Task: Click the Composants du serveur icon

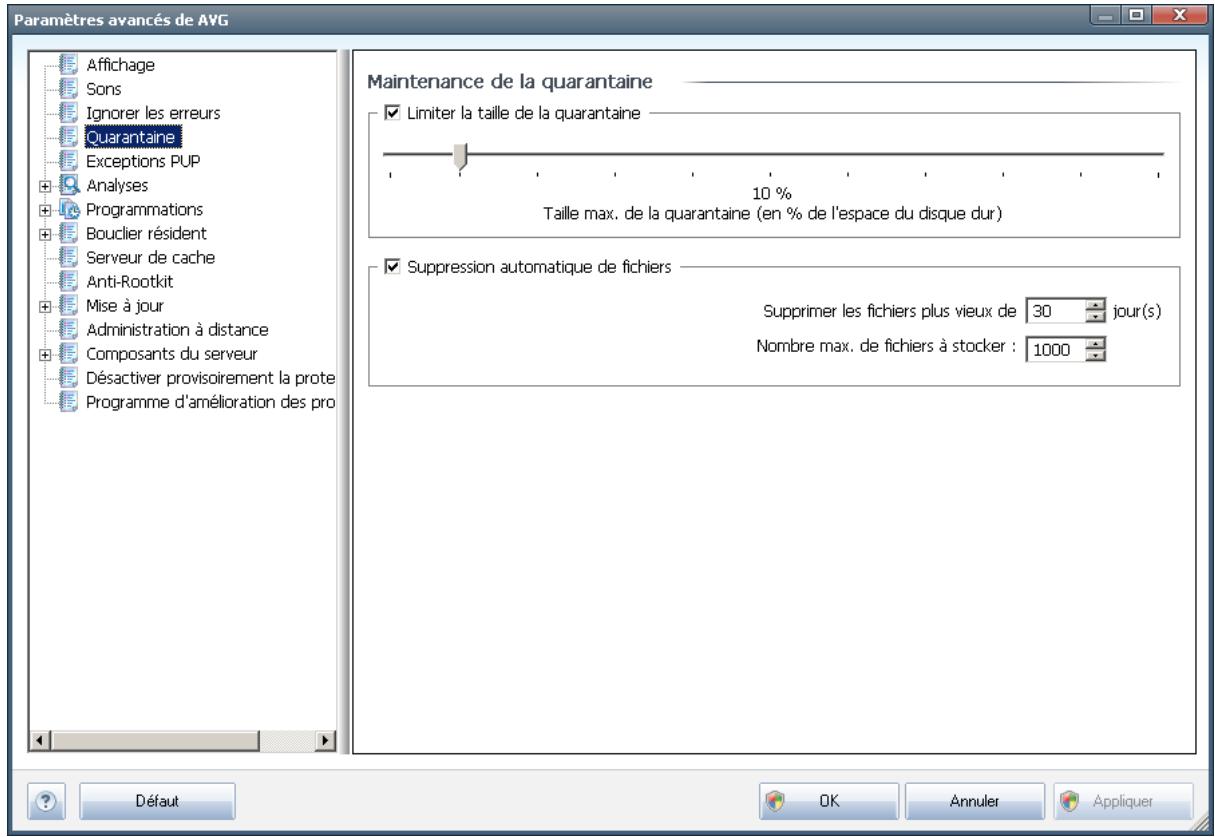Action: (68, 354)
